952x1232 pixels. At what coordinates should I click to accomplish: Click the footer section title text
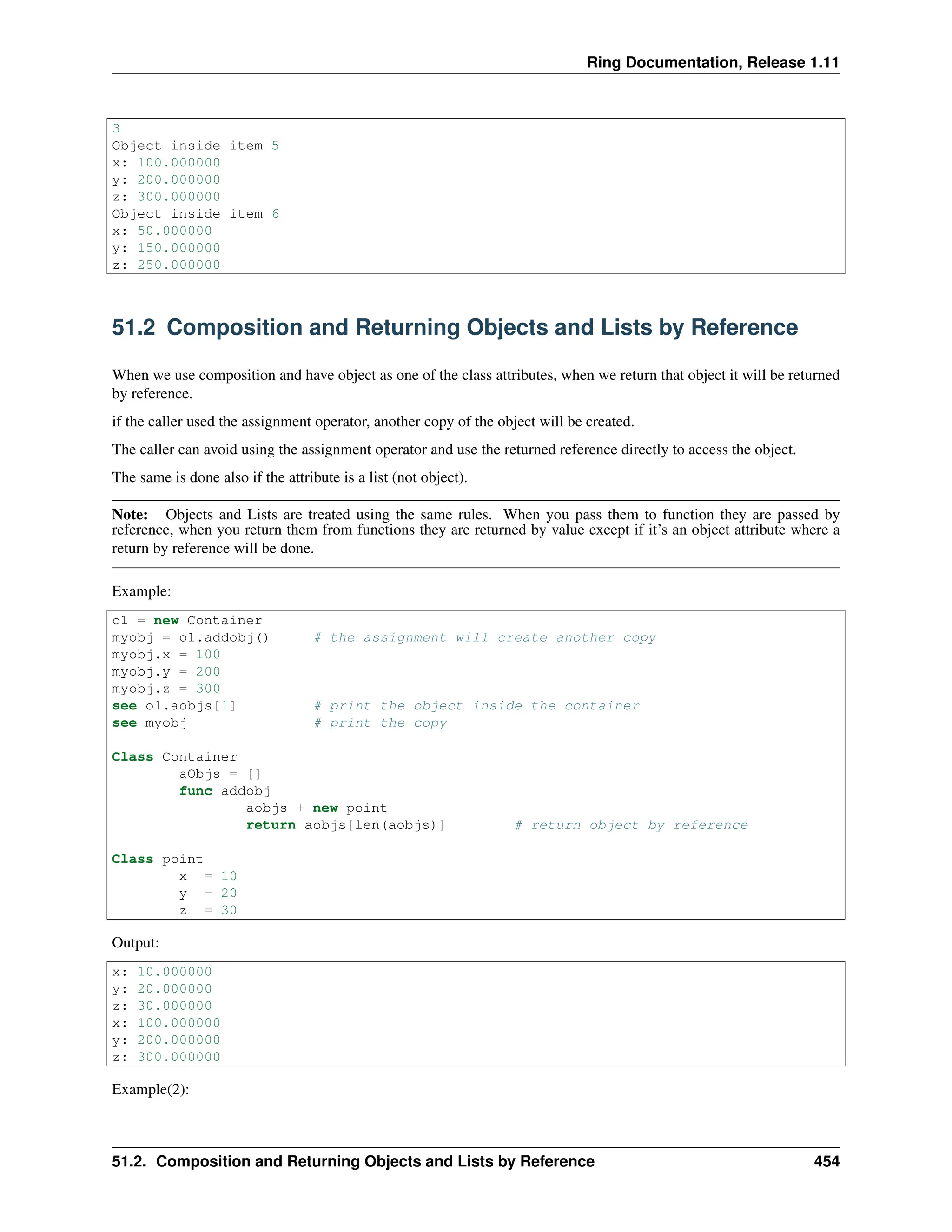click(352, 1161)
